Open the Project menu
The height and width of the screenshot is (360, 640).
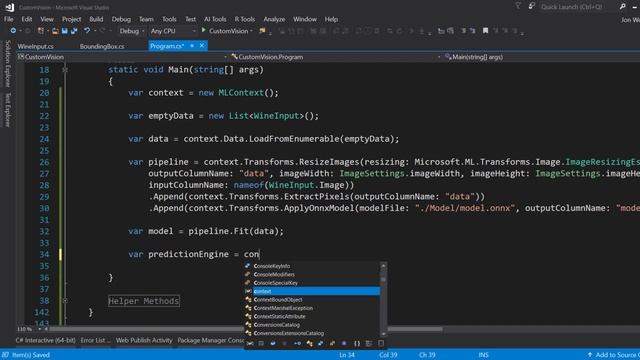[71, 19]
